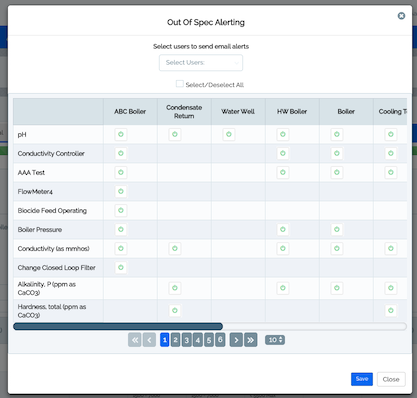417x398 pixels.
Task: Jump to the first page of results
Action: (135, 340)
